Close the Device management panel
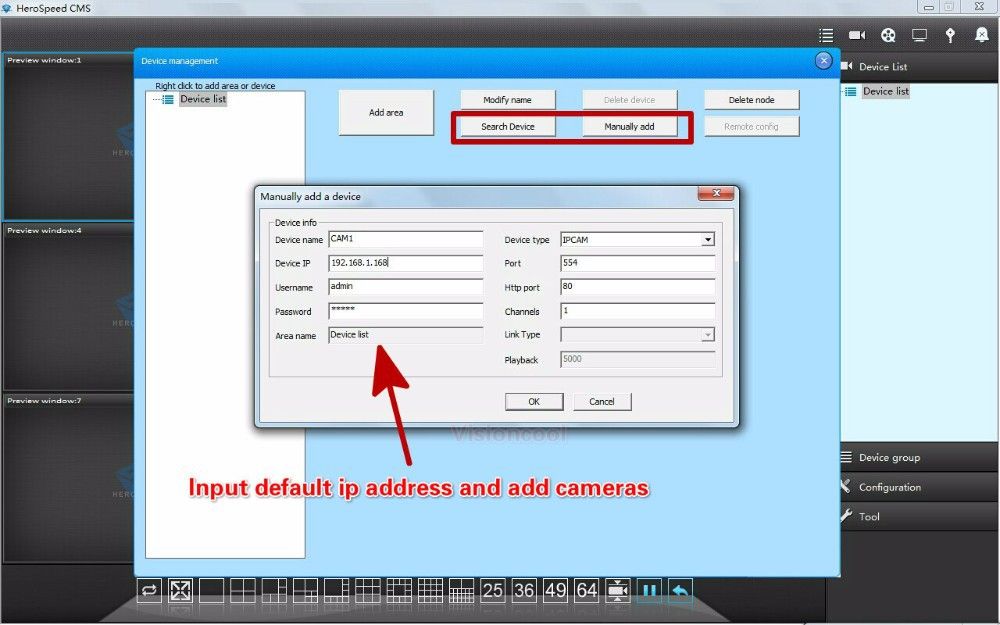The width and height of the screenshot is (1000, 625). (x=823, y=61)
